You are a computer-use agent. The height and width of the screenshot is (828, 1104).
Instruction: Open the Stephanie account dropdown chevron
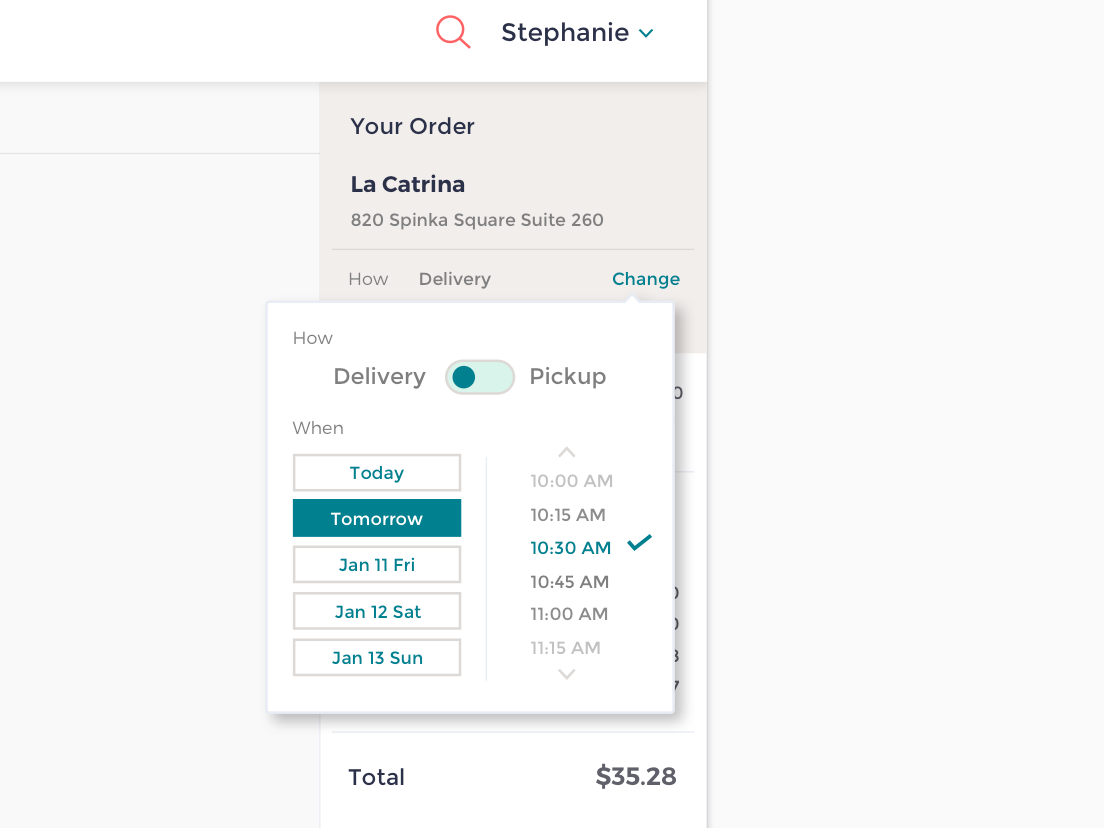coord(645,32)
